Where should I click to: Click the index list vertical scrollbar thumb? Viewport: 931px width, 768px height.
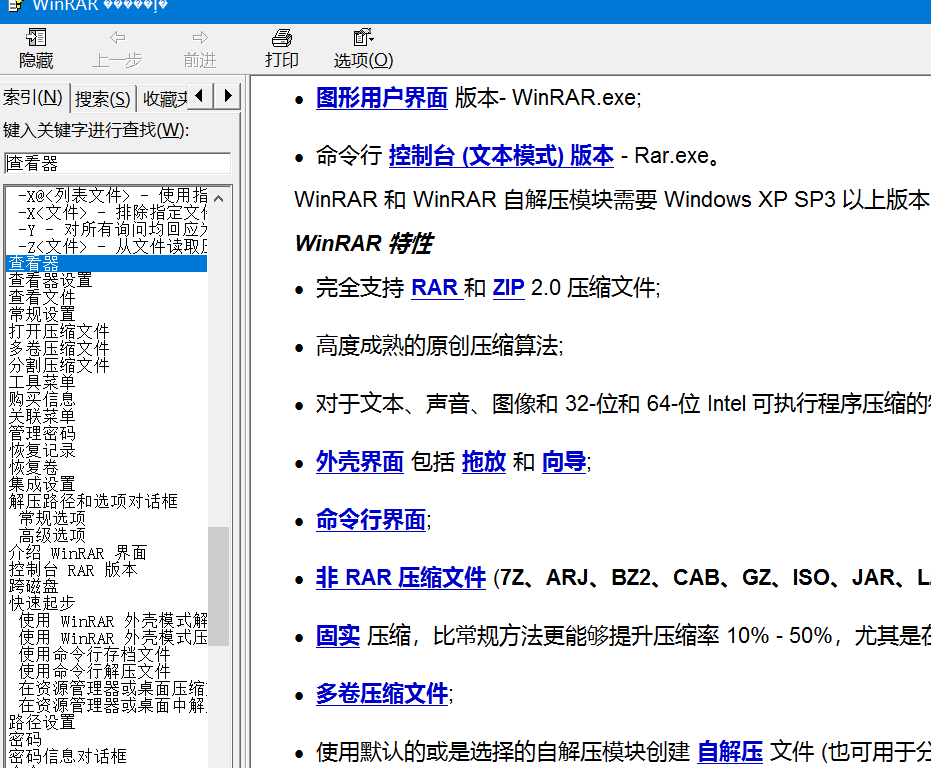click(x=218, y=585)
